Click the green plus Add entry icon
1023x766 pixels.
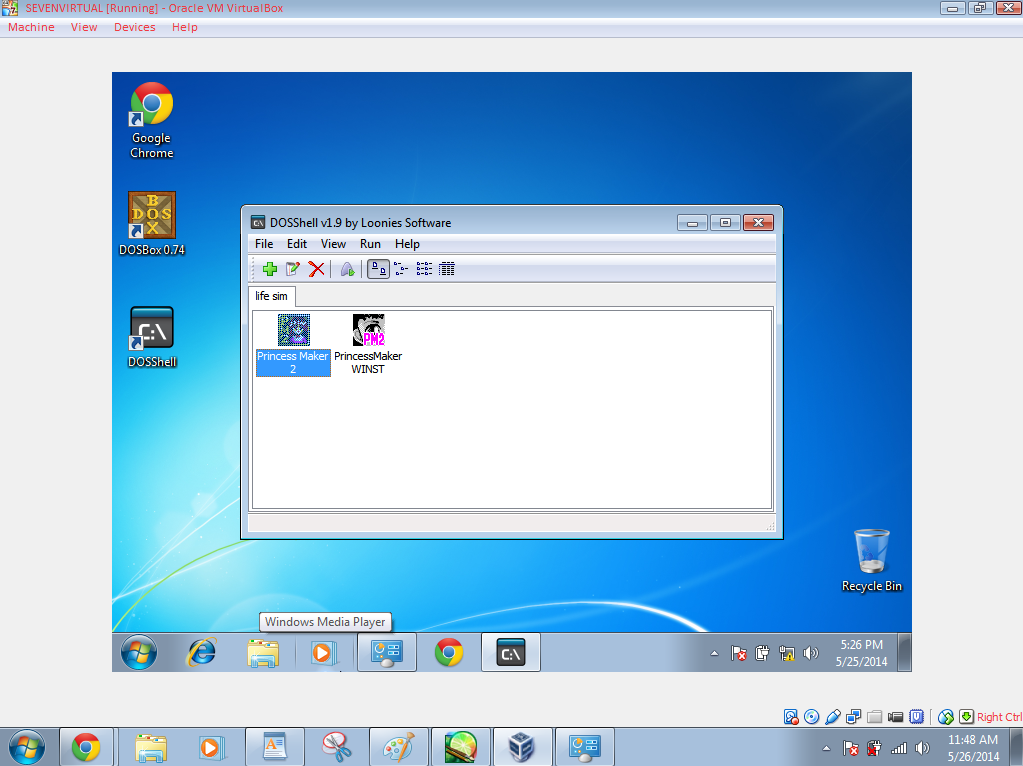[x=269, y=269]
